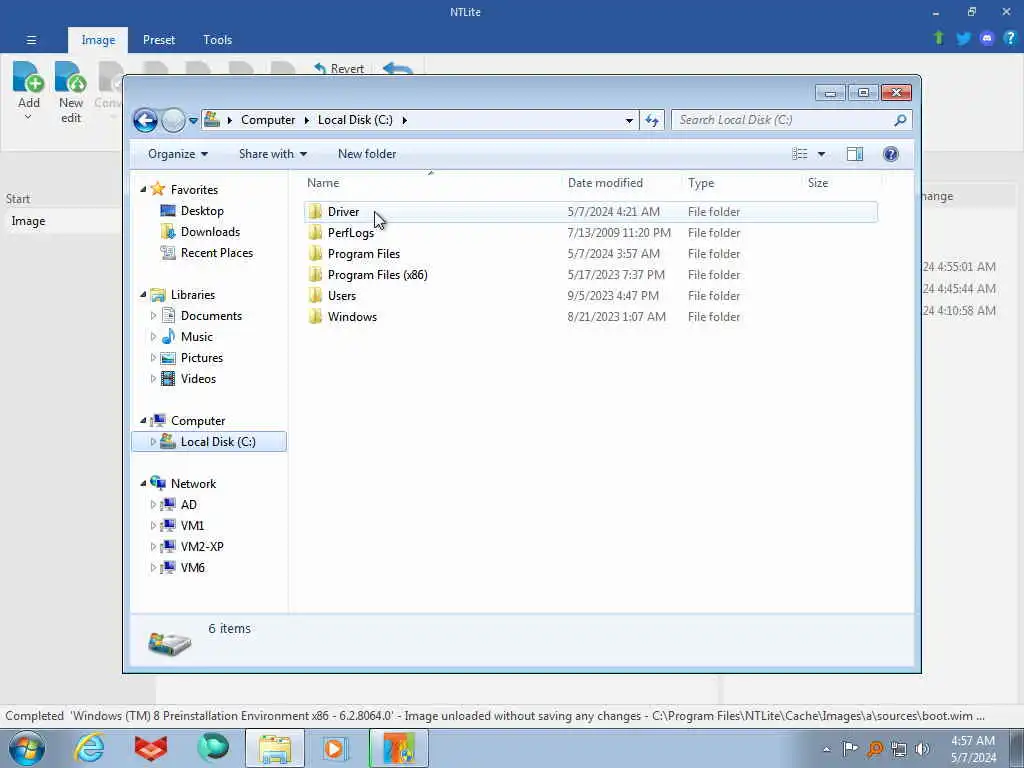Click the refresh icon next to address bar

tap(652, 120)
